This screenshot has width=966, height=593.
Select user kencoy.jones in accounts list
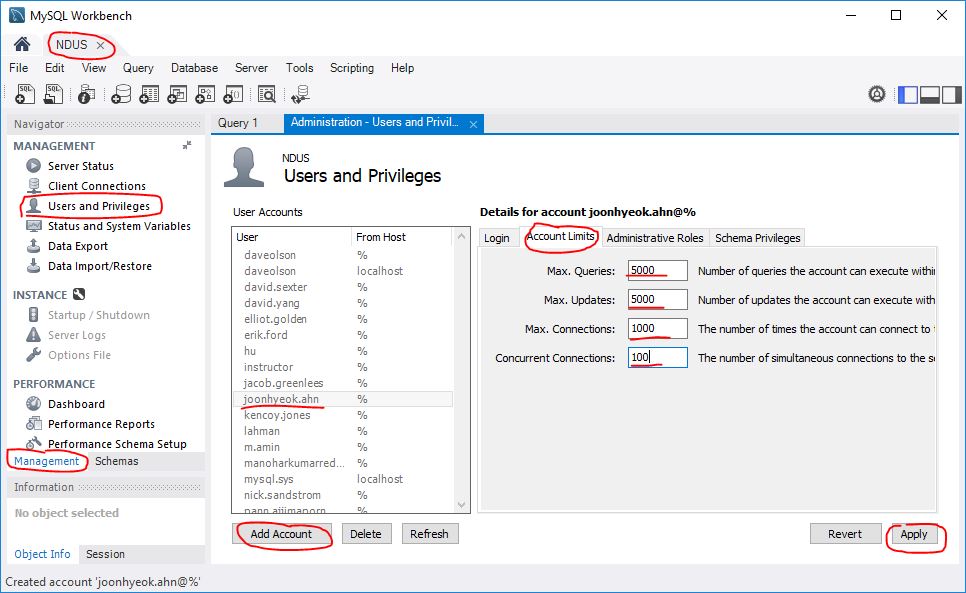(277, 415)
